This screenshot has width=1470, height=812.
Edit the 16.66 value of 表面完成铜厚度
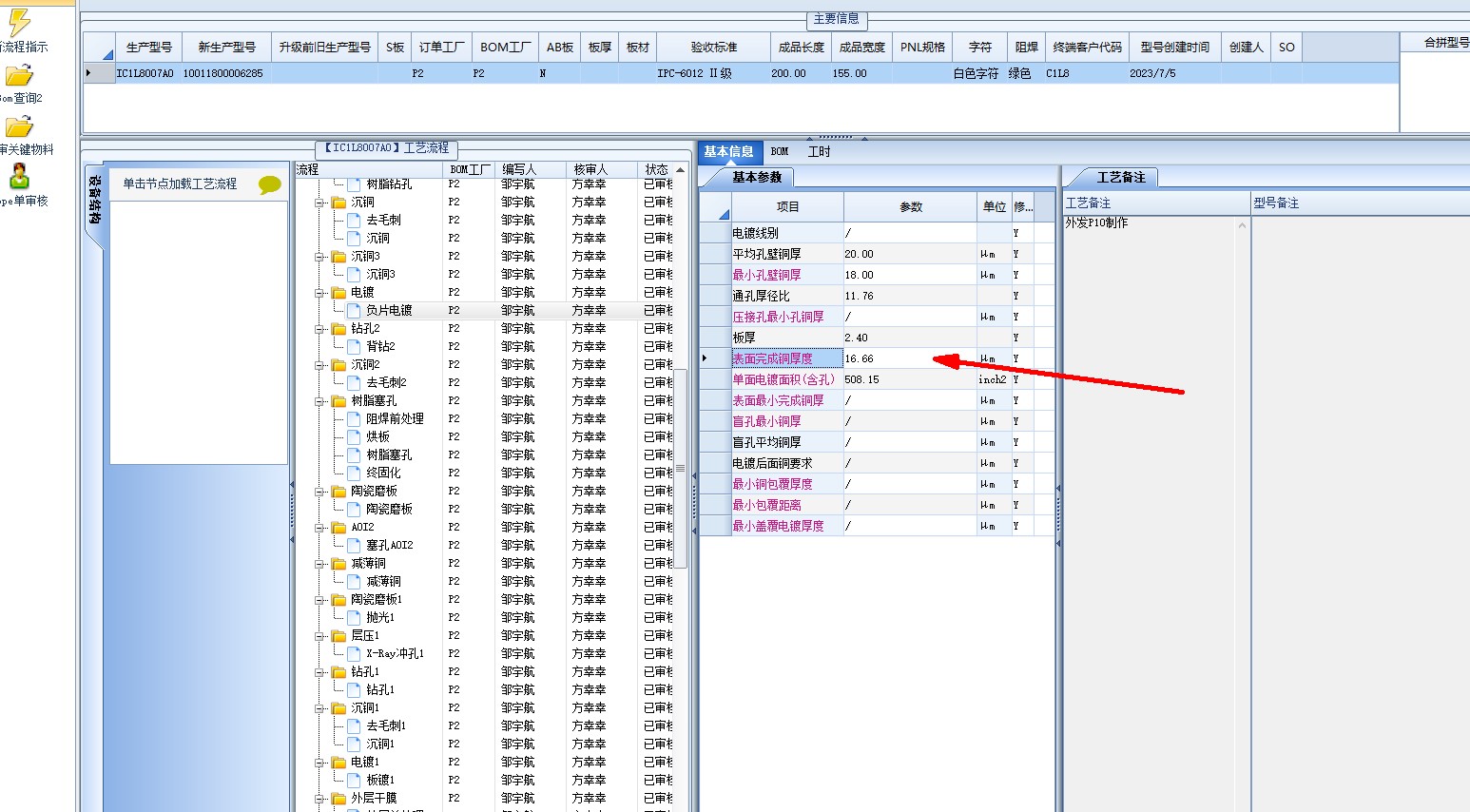910,358
